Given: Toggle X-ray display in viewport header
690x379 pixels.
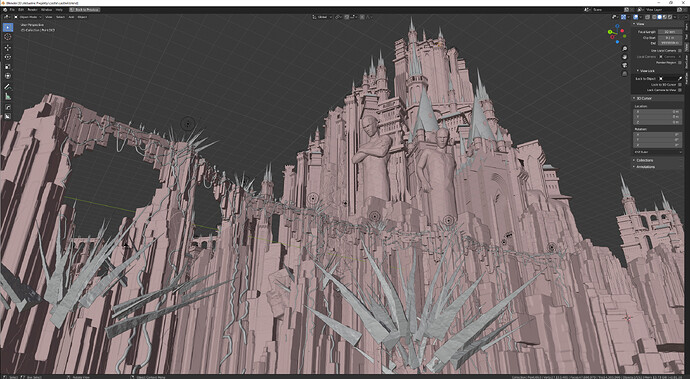Looking at the screenshot, I should point(647,17).
